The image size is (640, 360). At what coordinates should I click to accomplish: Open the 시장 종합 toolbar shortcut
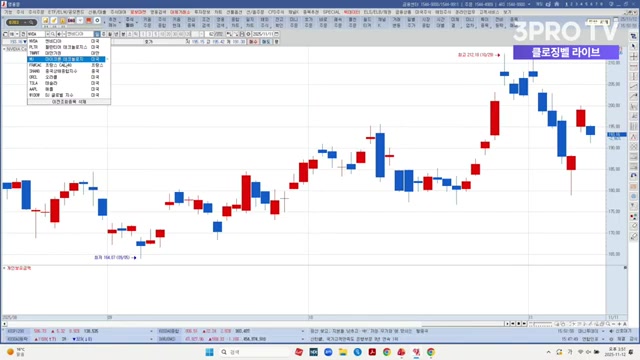click(x=425, y=22)
